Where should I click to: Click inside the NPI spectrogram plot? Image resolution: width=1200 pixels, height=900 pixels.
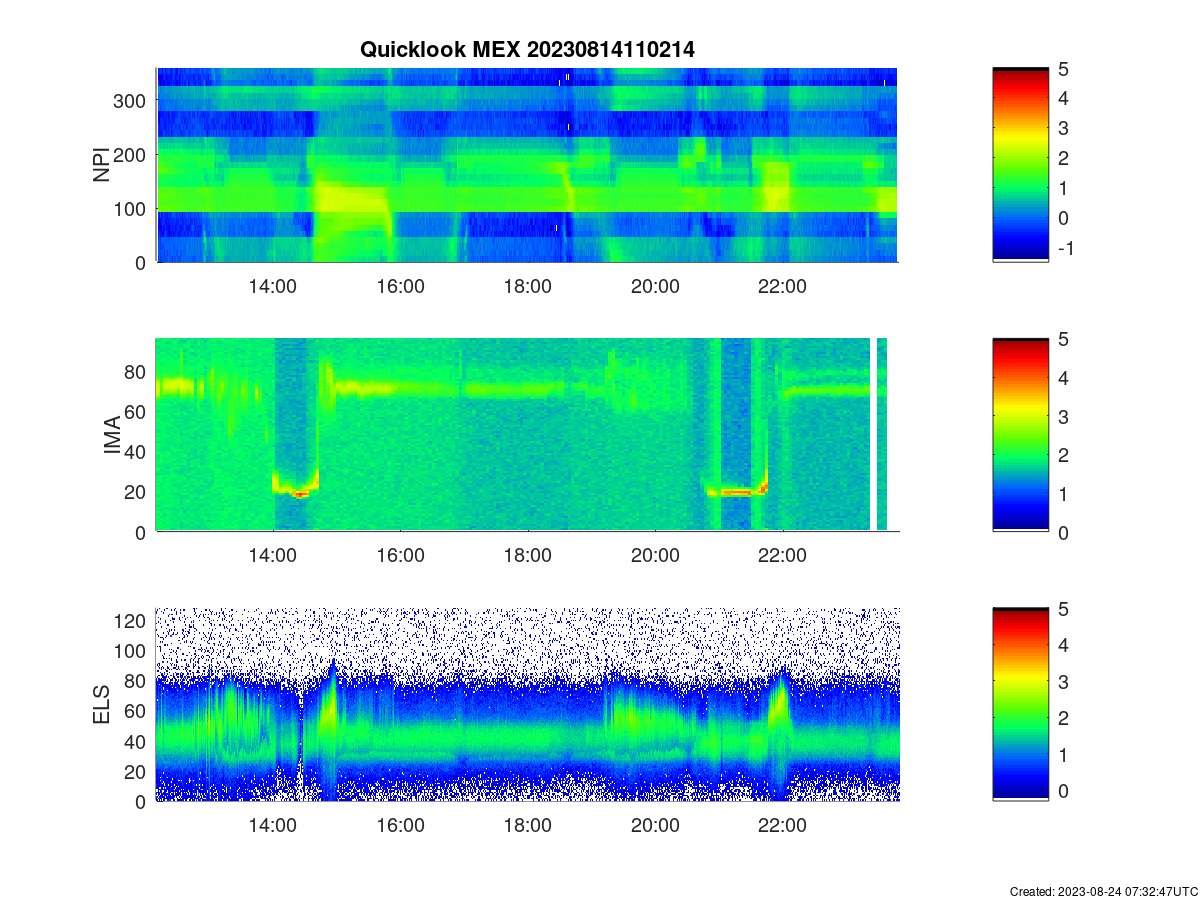point(527,165)
